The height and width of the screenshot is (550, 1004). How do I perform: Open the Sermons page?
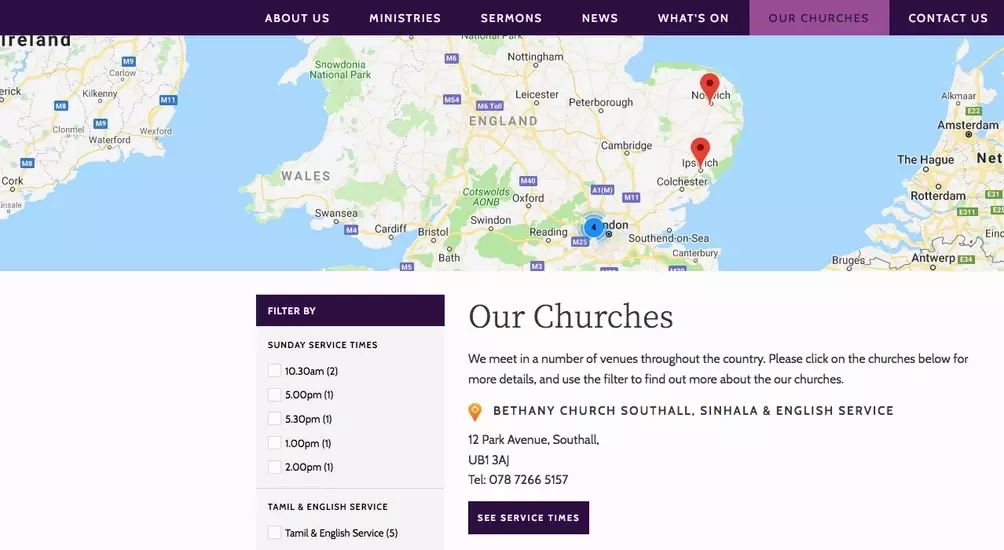coord(511,18)
